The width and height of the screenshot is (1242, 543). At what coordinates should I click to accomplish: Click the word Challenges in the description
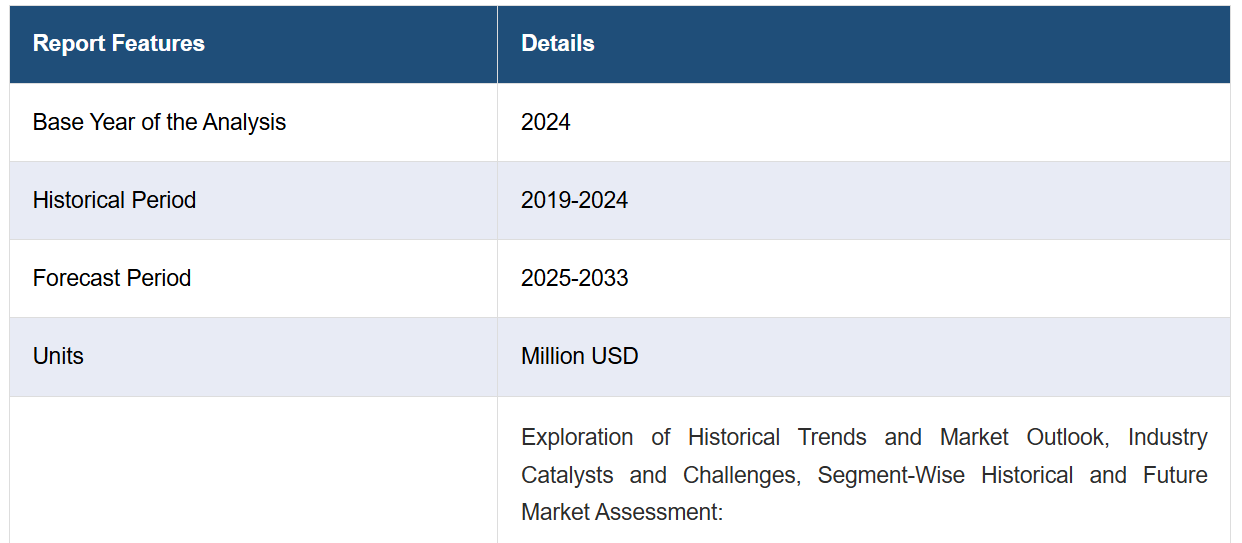coord(741,475)
